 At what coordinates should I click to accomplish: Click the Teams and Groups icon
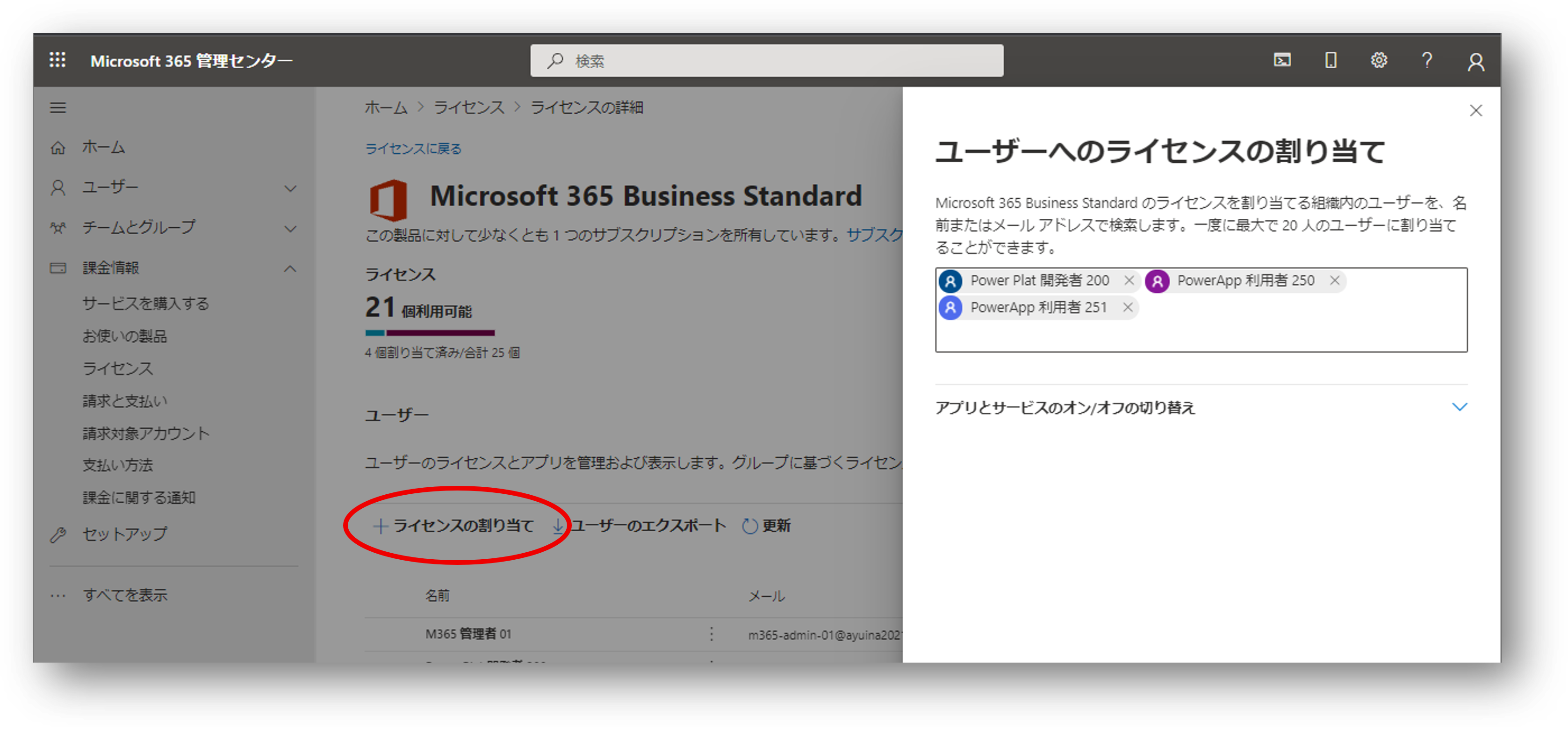(x=58, y=228)
